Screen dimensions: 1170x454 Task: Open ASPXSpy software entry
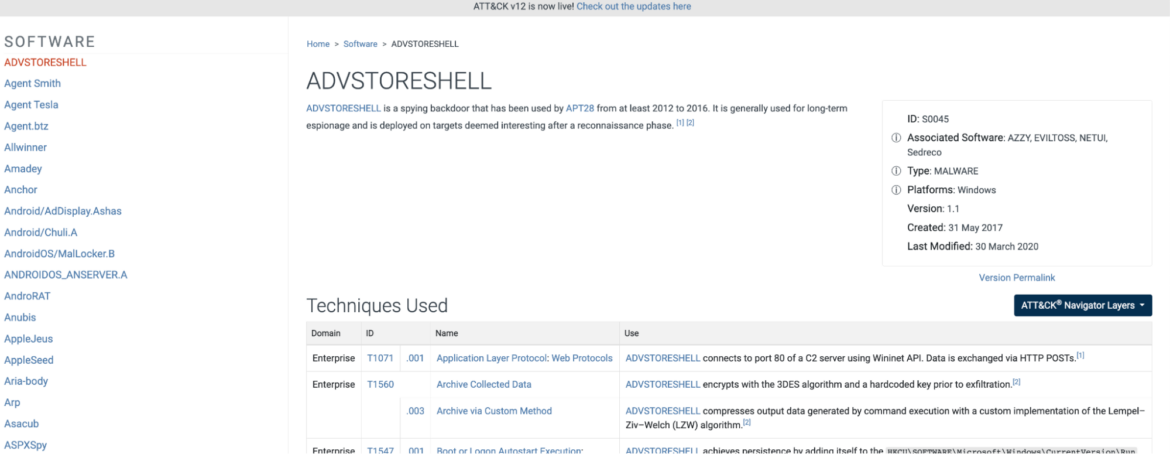(x=26, y=445)
